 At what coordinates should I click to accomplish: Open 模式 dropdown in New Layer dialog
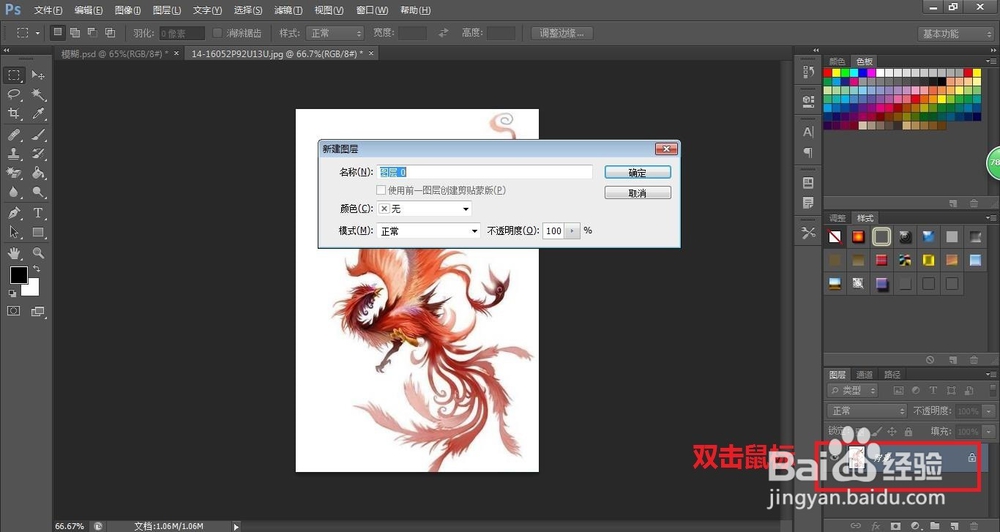coord(429,231)
